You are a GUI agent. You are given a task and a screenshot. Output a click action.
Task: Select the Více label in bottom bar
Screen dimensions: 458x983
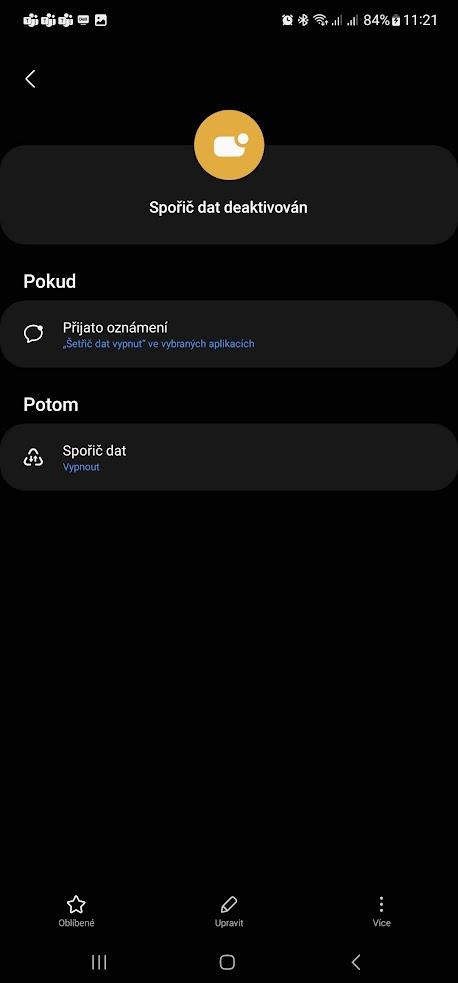tap(382, 923)
